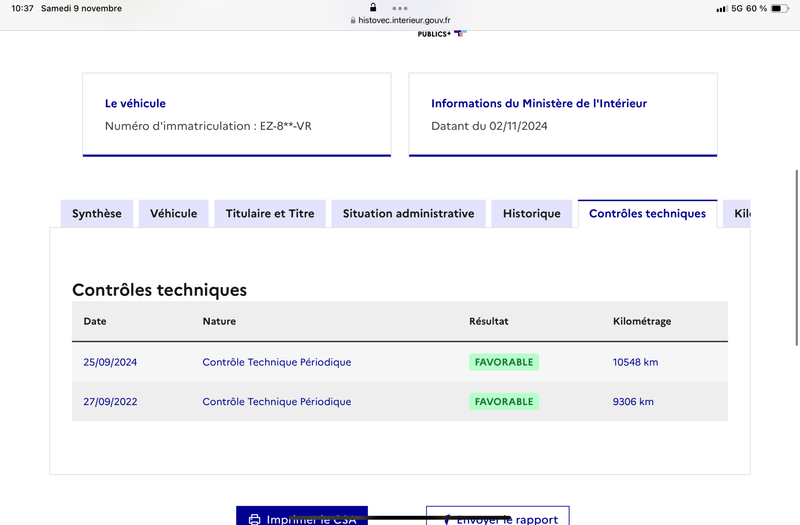The height and width of the screenshot is (525, 800).
Task: Switch to the Véhicule tab
Action: pos(173,213)
